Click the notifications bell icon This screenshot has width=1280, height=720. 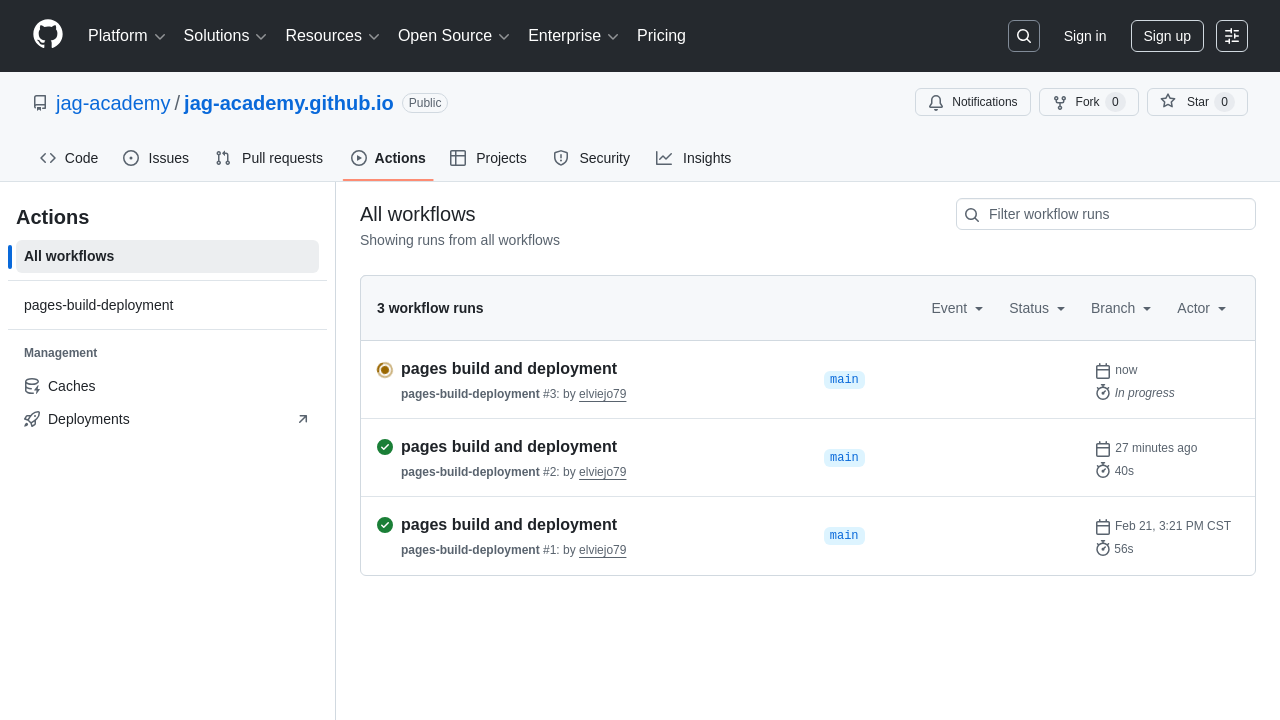click(936, 102)
